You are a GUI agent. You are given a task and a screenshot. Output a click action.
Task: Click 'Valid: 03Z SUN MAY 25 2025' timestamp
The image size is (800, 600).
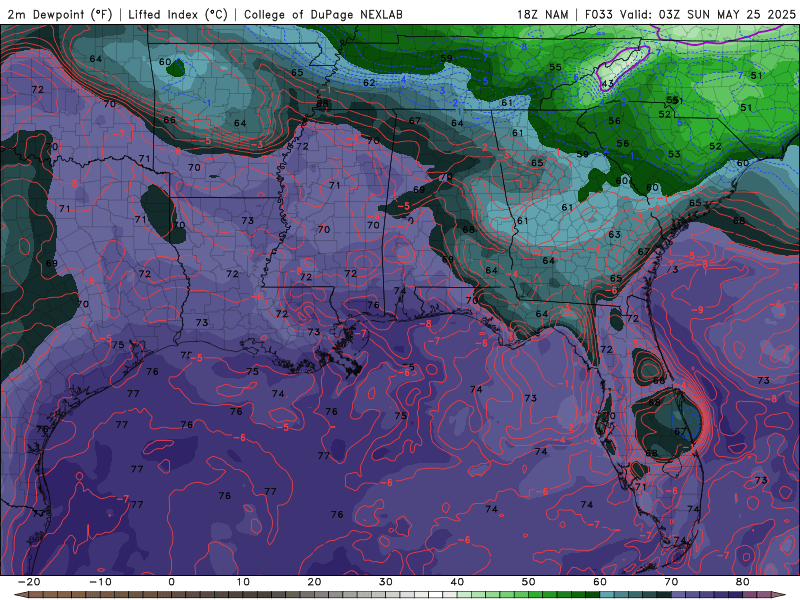click(708, 14)
